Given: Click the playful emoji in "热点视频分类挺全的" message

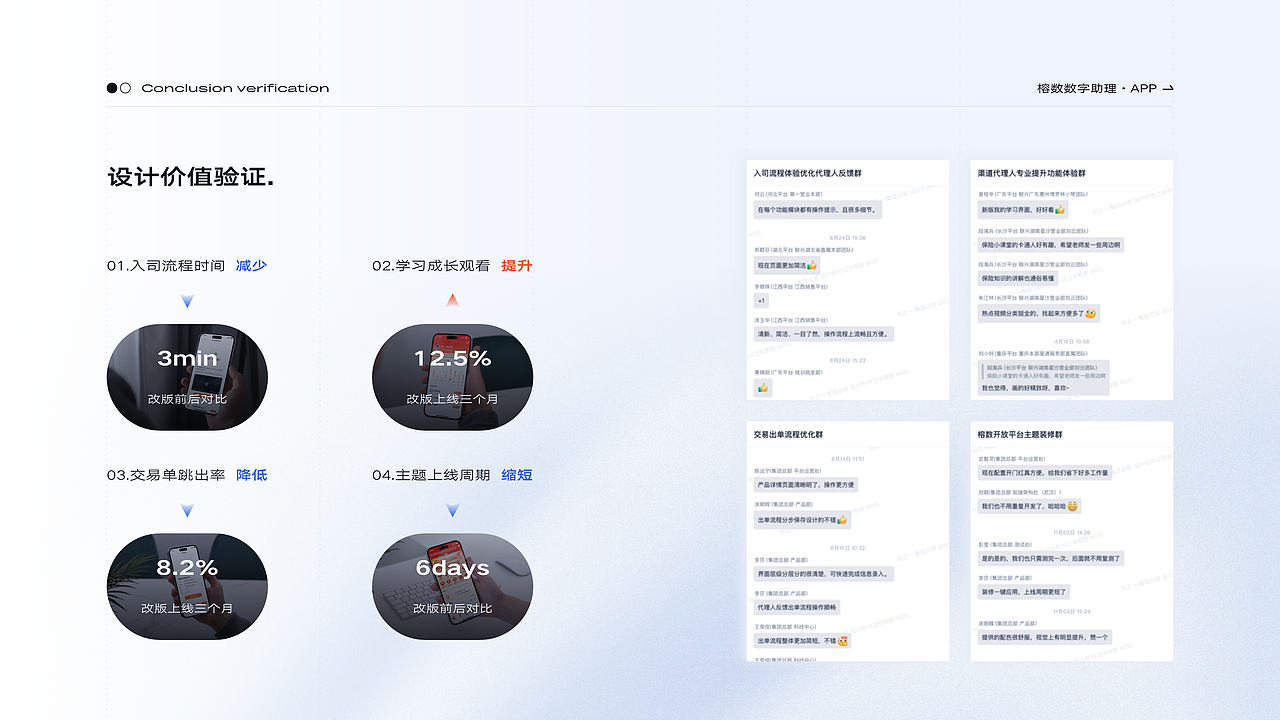Looking at the screenshot, I should (1090, 314).
